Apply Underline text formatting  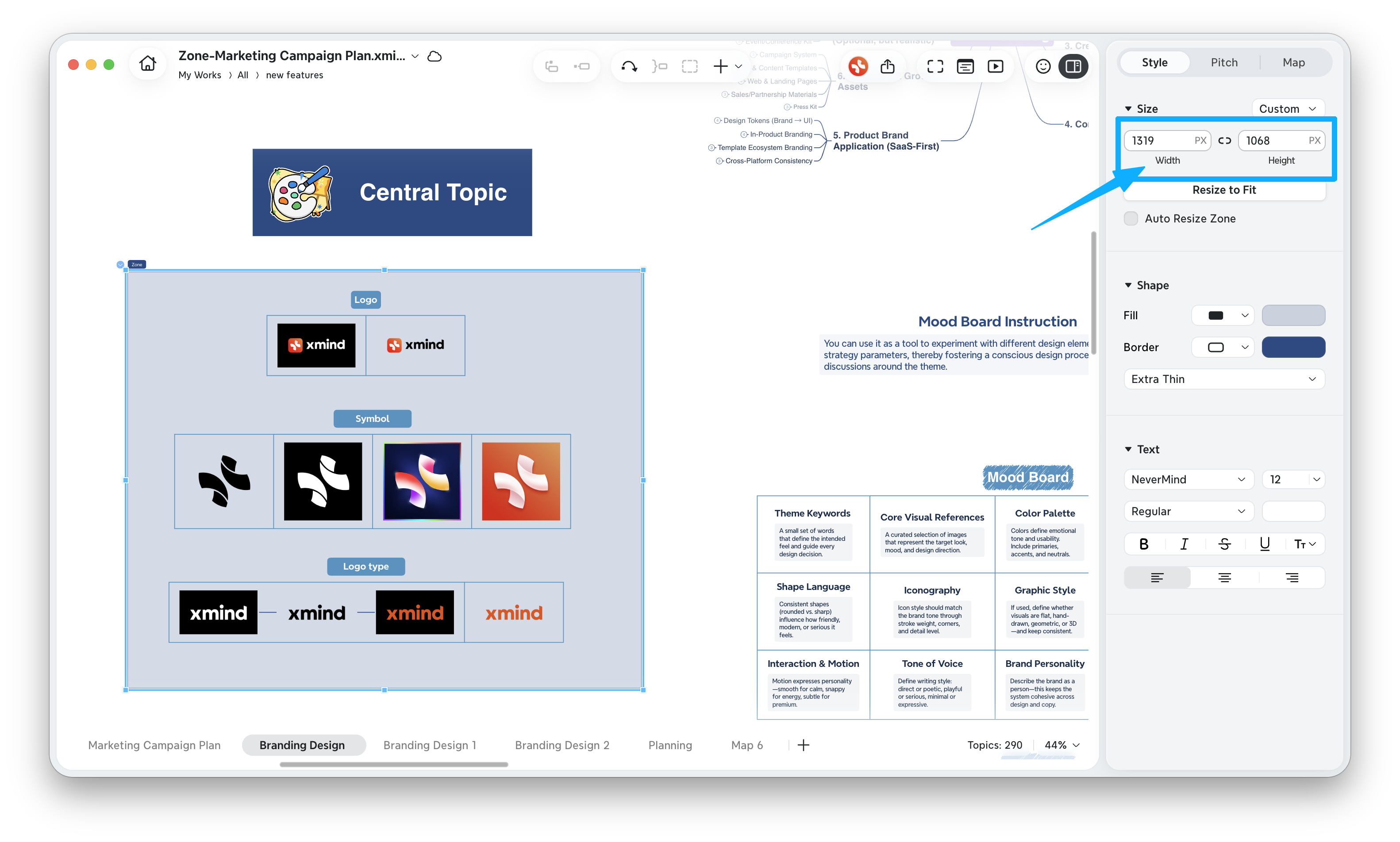1265,544
